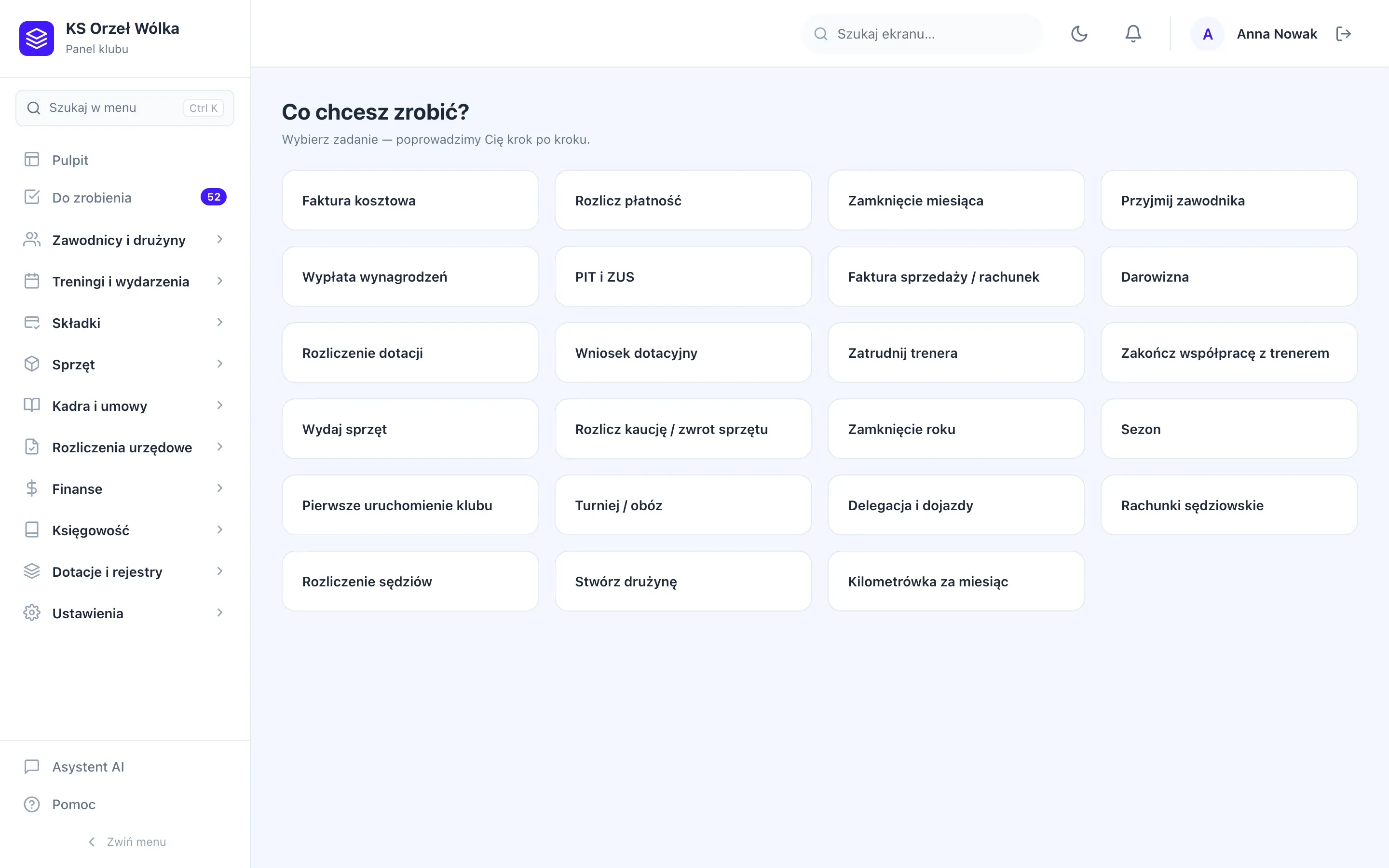Image resolution: width=1389 pixels, height=868 pixels.
Task: Click the avatar circle with letter A
Action: tap(1208, 34)
